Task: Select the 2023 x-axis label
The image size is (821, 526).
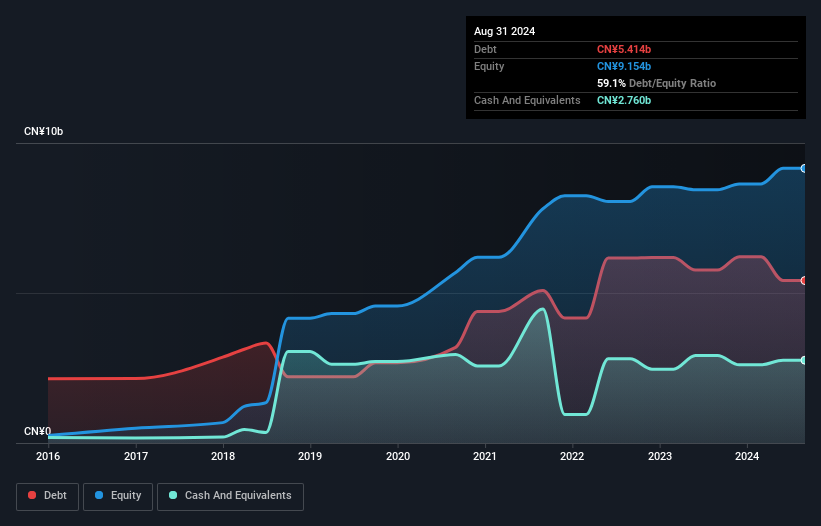Action: 660,456
